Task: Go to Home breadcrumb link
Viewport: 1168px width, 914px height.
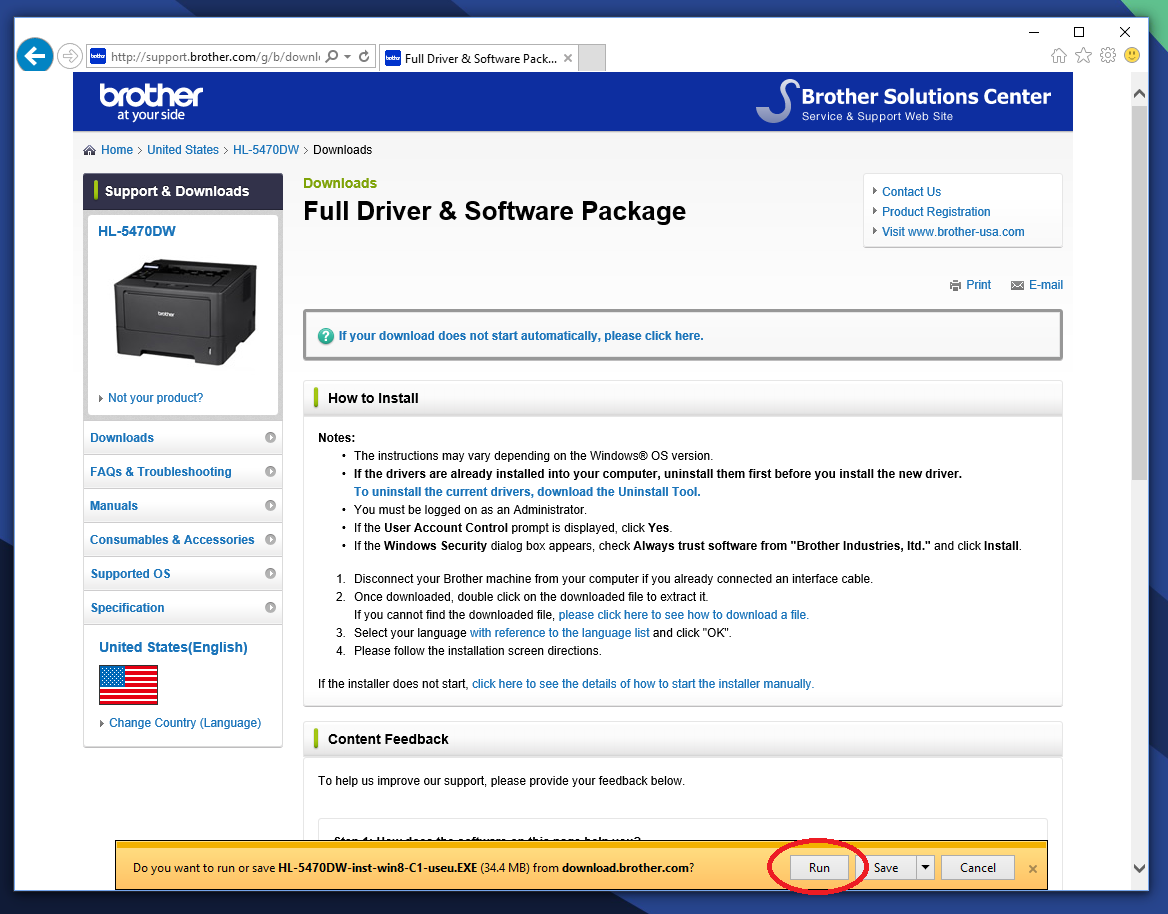Action: click(x=117, y=150)
